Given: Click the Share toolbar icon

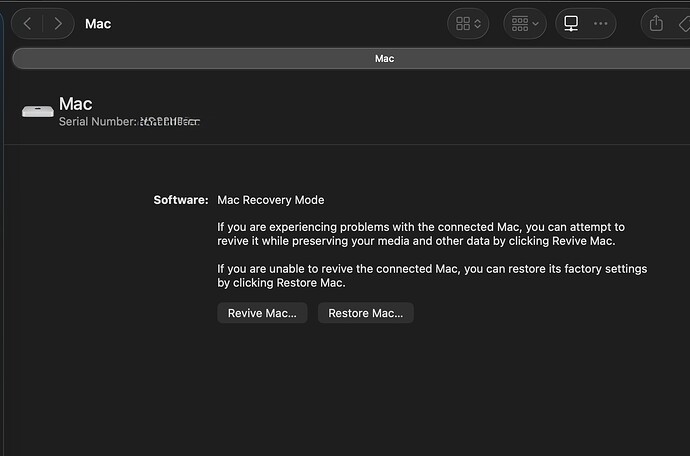Looking at the screenshot, I should click(x=656, y=24).
